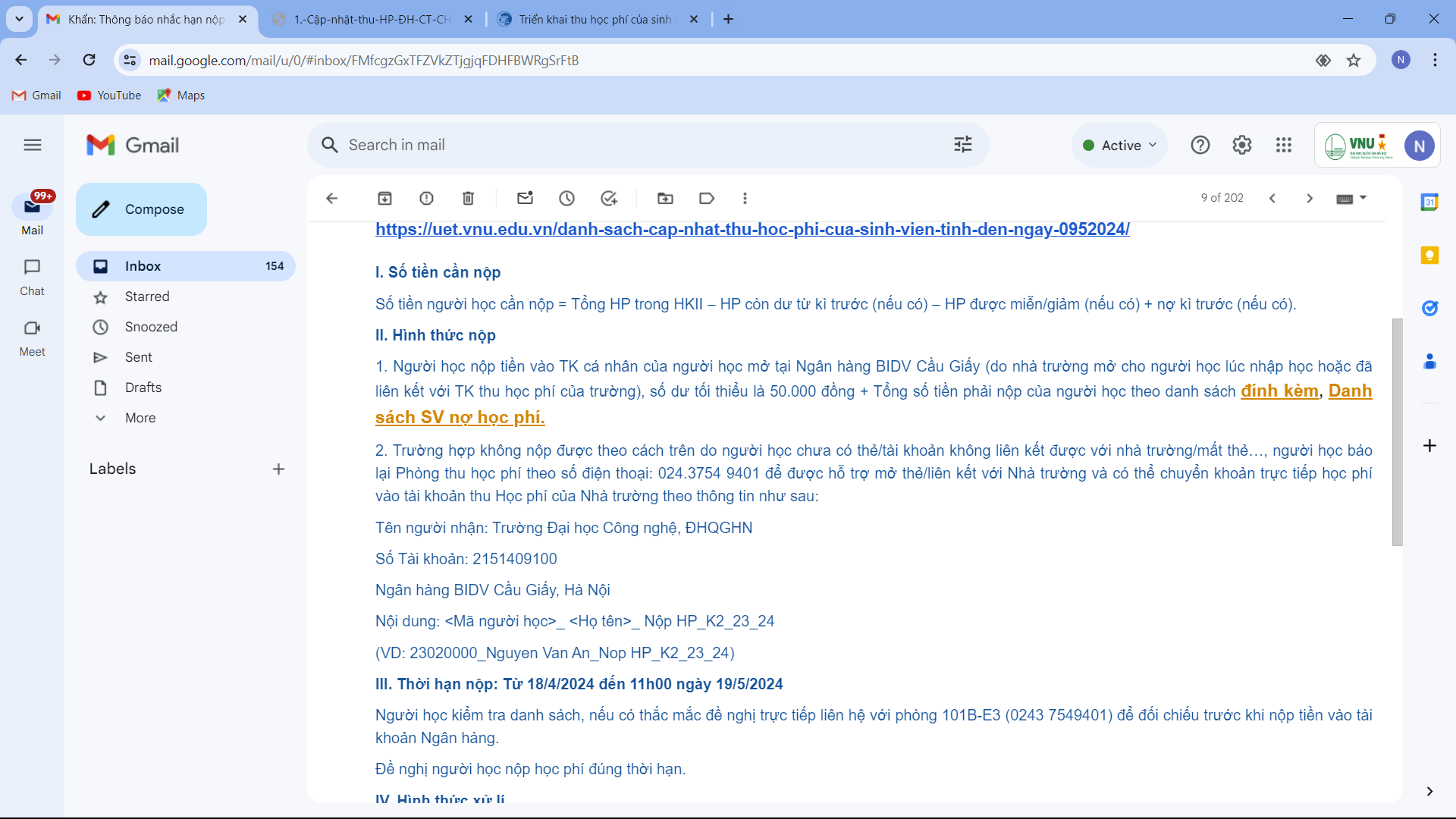Delete this email with trash icon
The width and height of the screenshot is (1456, 819).
pos(468,199)
